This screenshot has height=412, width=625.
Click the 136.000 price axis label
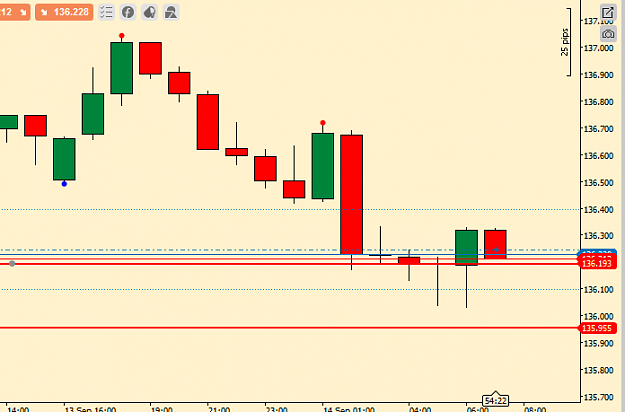(598, 316)
